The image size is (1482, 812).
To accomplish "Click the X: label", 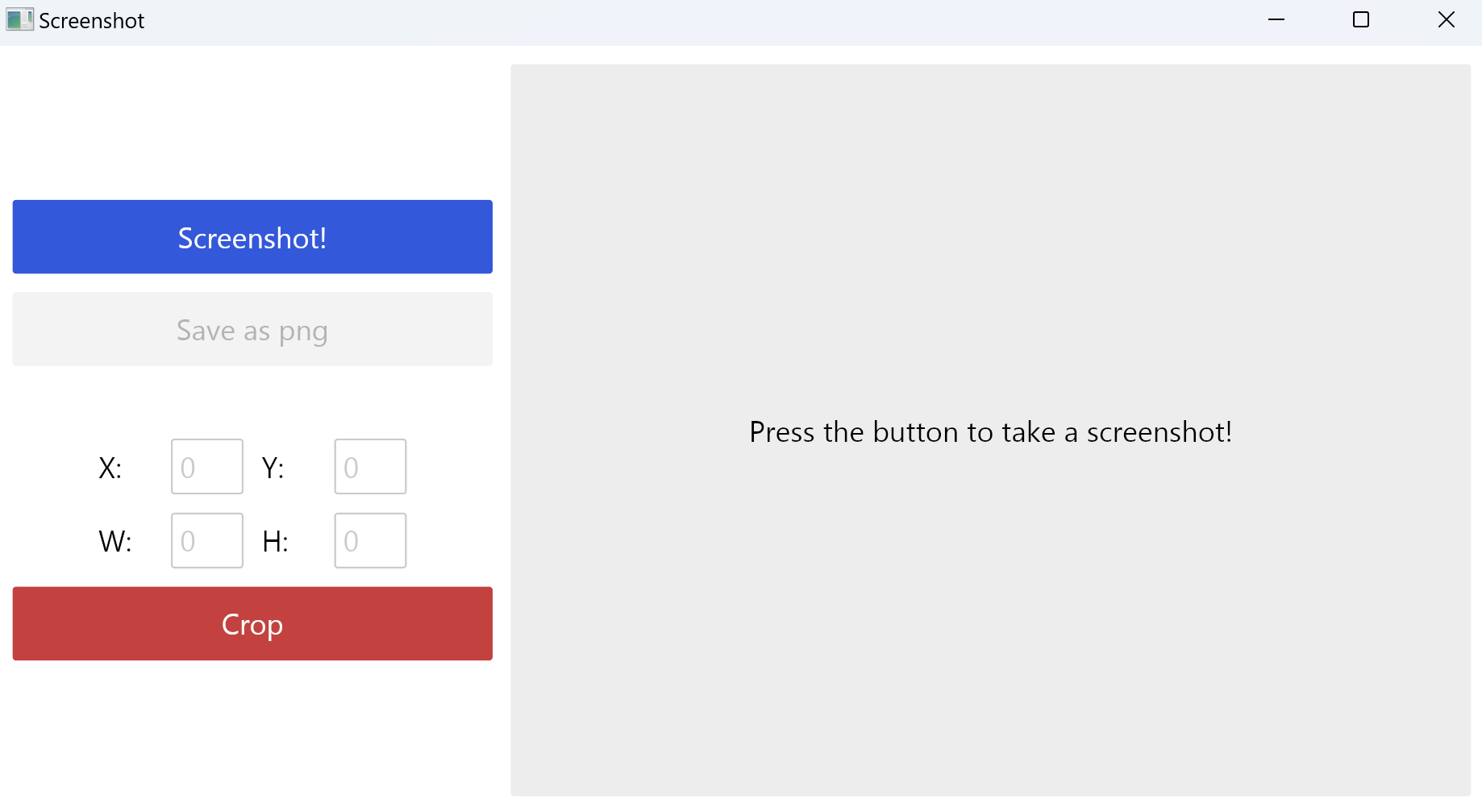I will 110,468.
